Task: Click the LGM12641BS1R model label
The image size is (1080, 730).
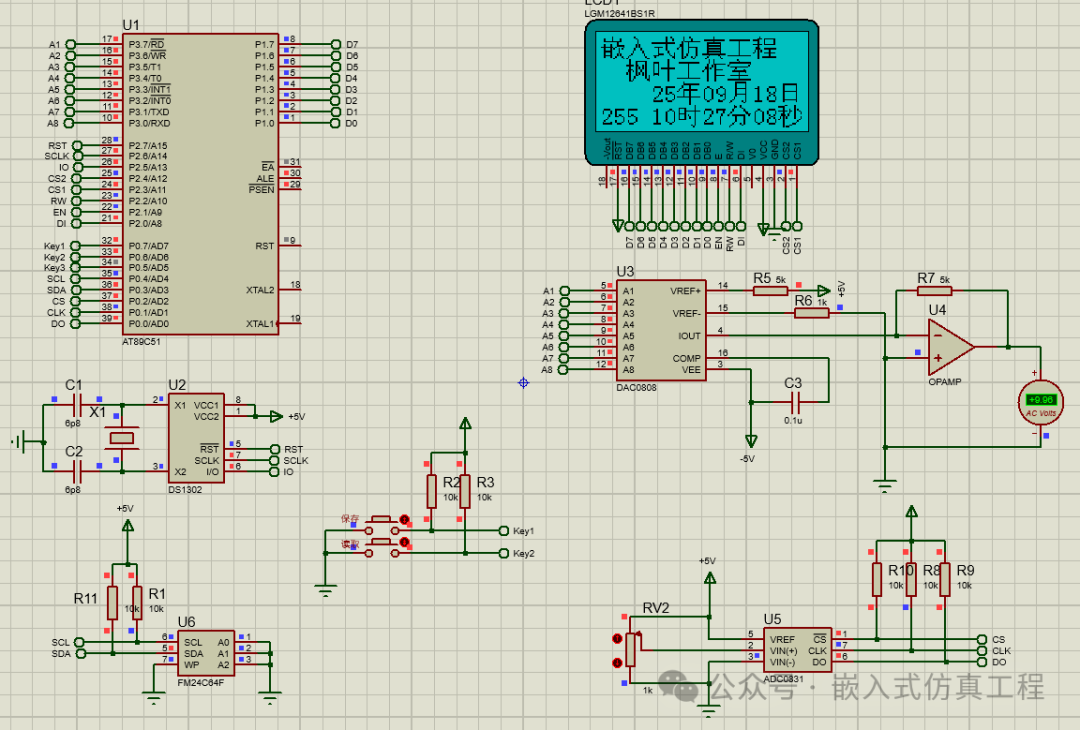Action: click(620, 14)
